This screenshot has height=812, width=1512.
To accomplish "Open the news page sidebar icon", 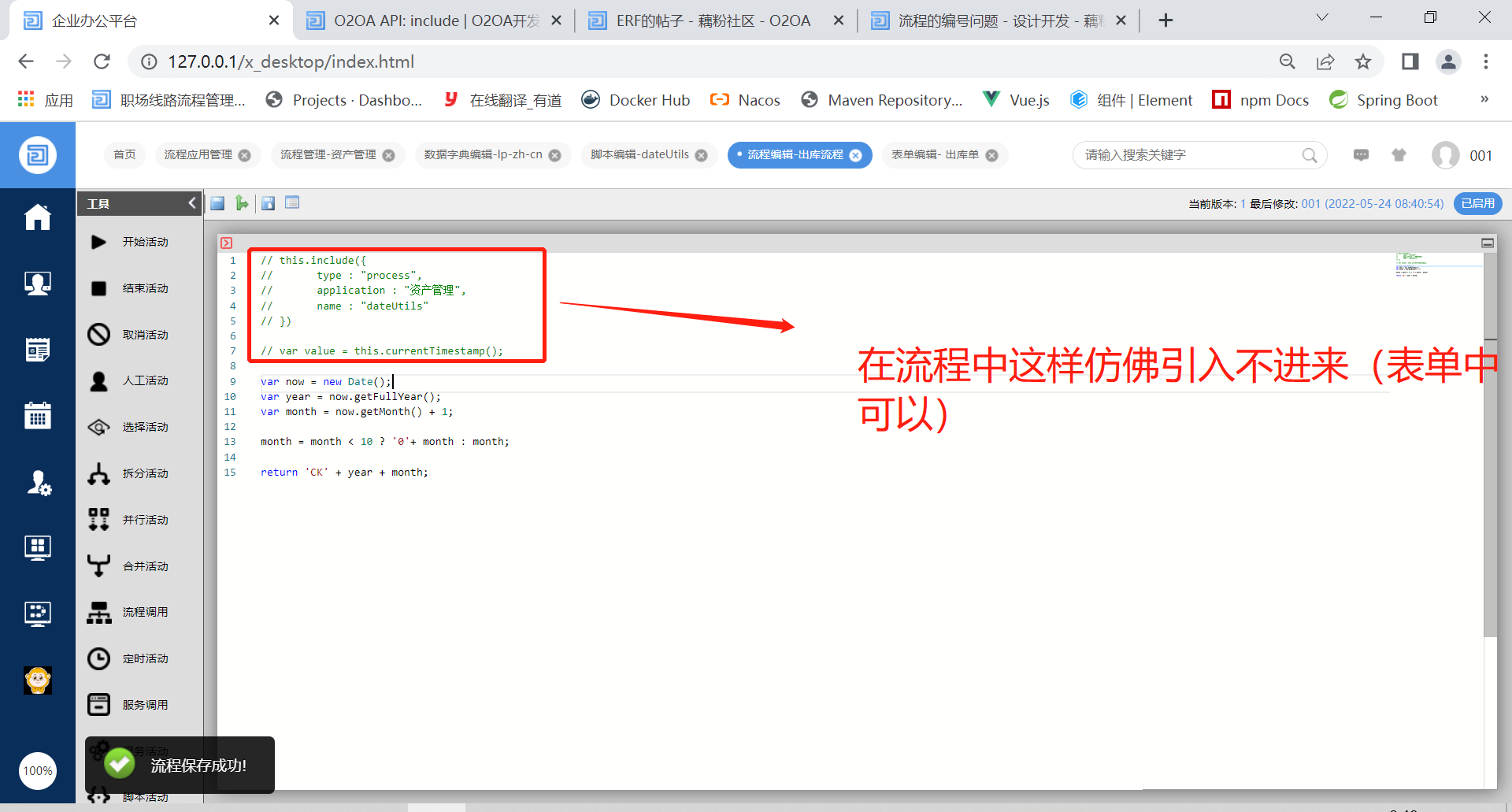I will 38,349.
